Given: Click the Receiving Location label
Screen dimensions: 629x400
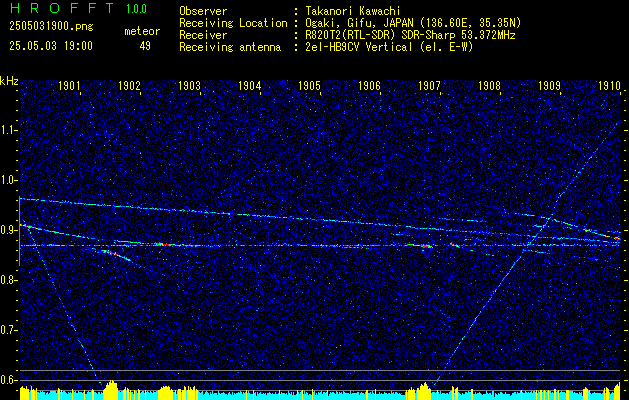Looking at the screenshot, I should coord(233,23).
